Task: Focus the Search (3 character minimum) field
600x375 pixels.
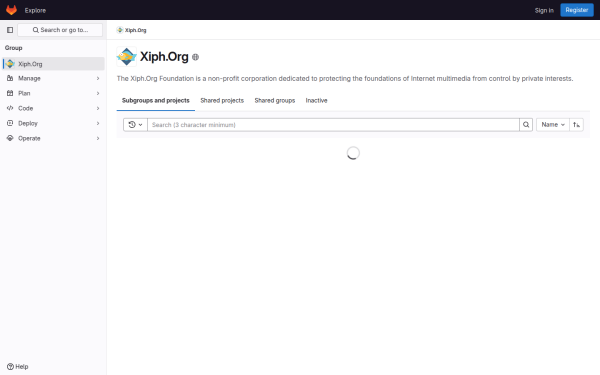Action: [333, 125]
